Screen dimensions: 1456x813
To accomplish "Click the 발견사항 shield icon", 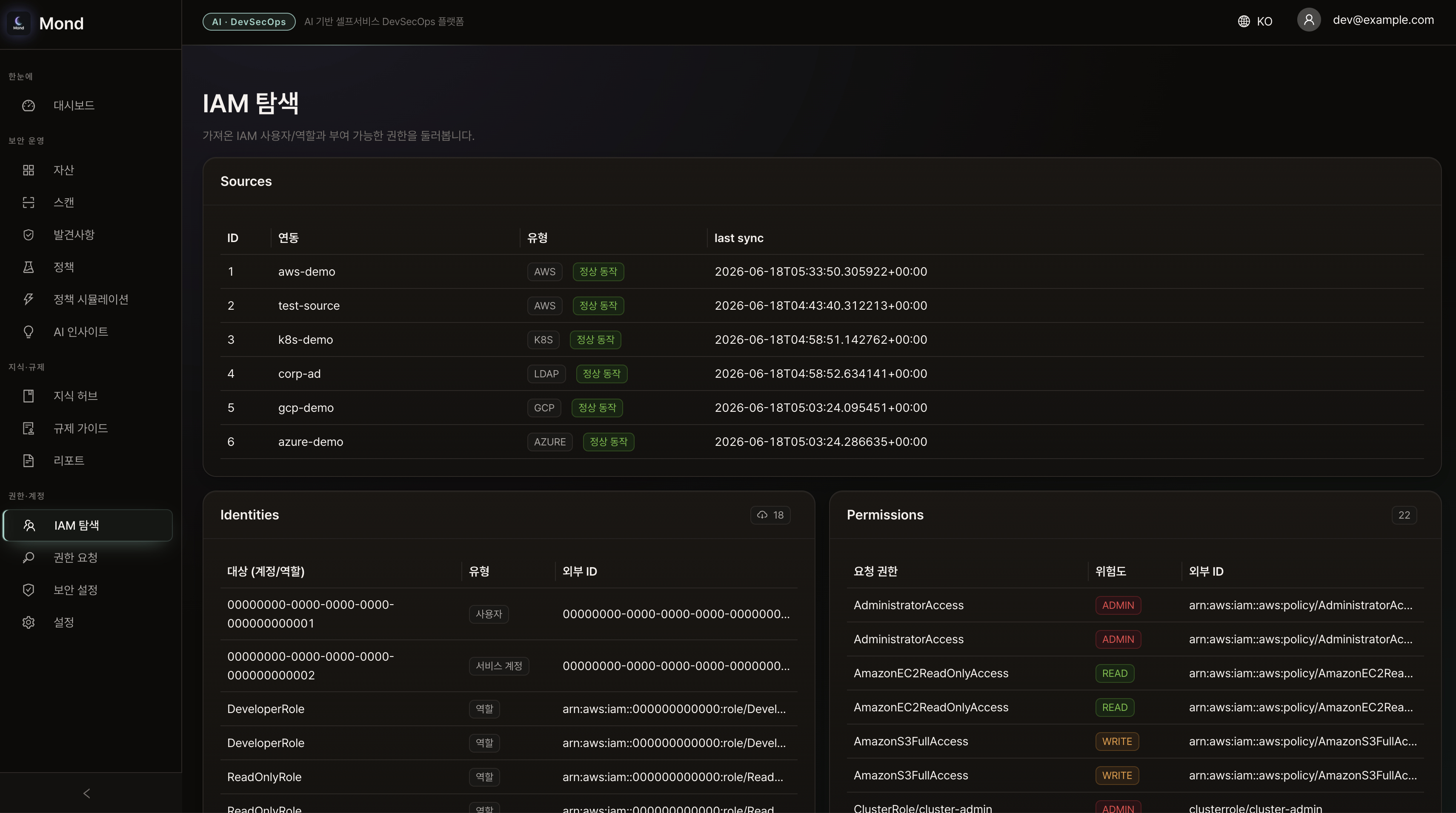I will (x=28, y=234).
